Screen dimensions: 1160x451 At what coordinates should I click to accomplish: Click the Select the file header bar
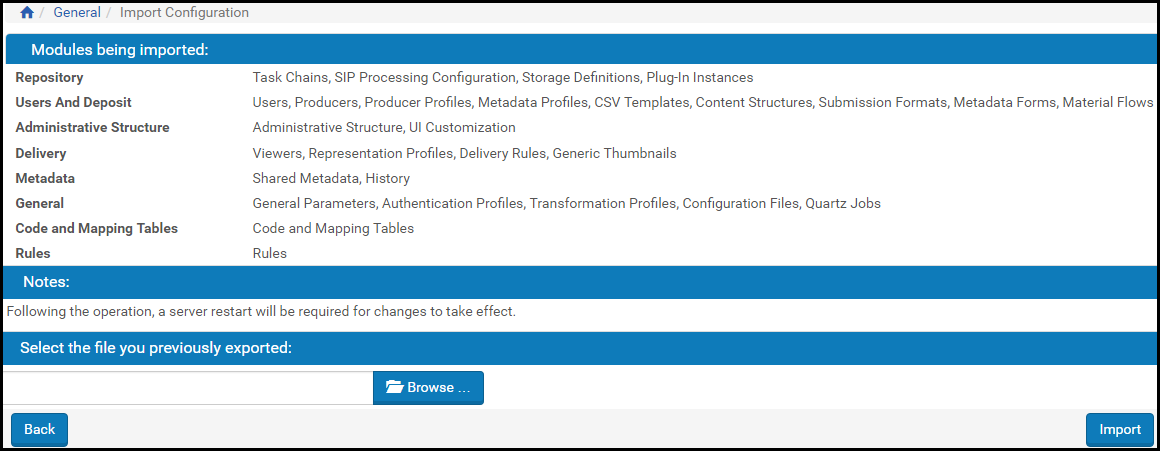coord(155,348)
